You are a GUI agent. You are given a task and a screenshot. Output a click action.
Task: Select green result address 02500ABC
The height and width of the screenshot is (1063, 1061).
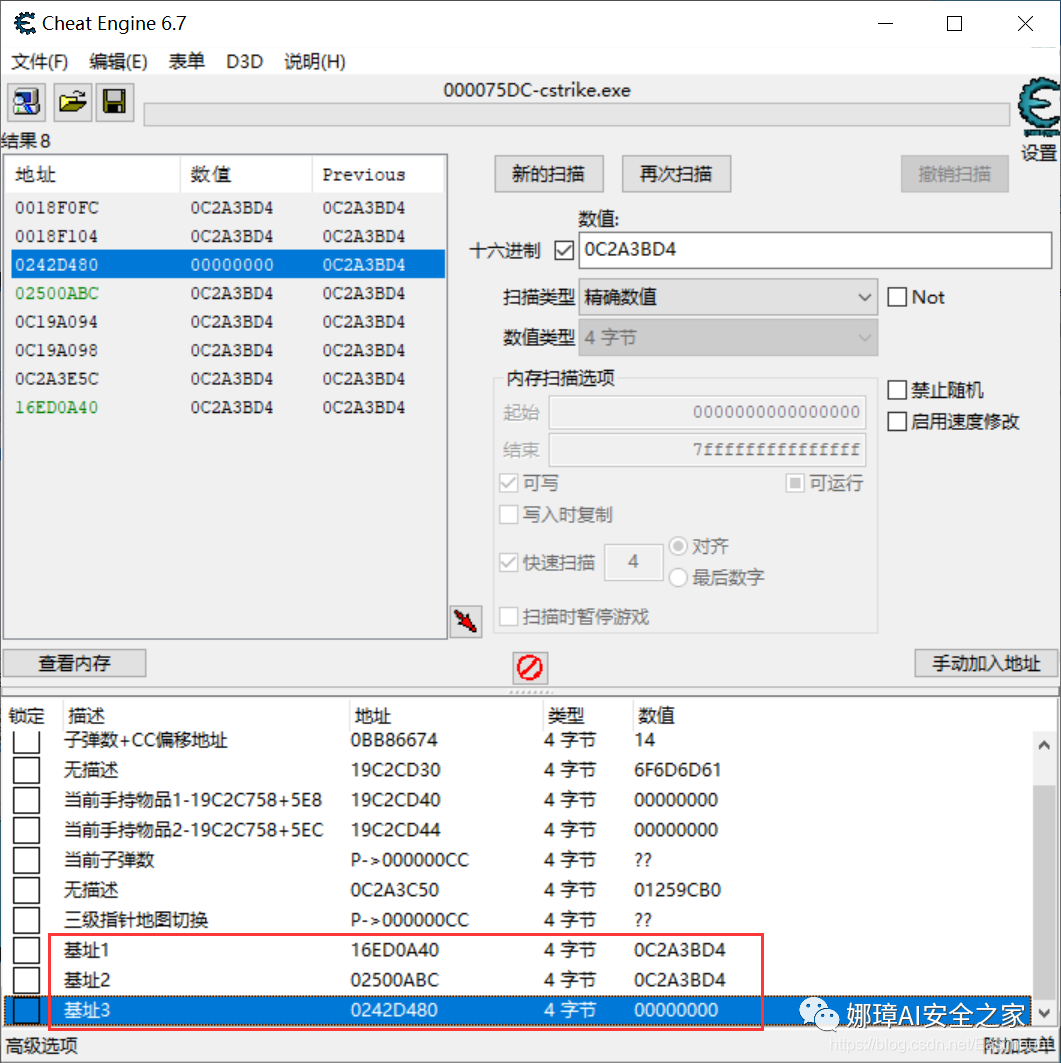click(57, 293)
